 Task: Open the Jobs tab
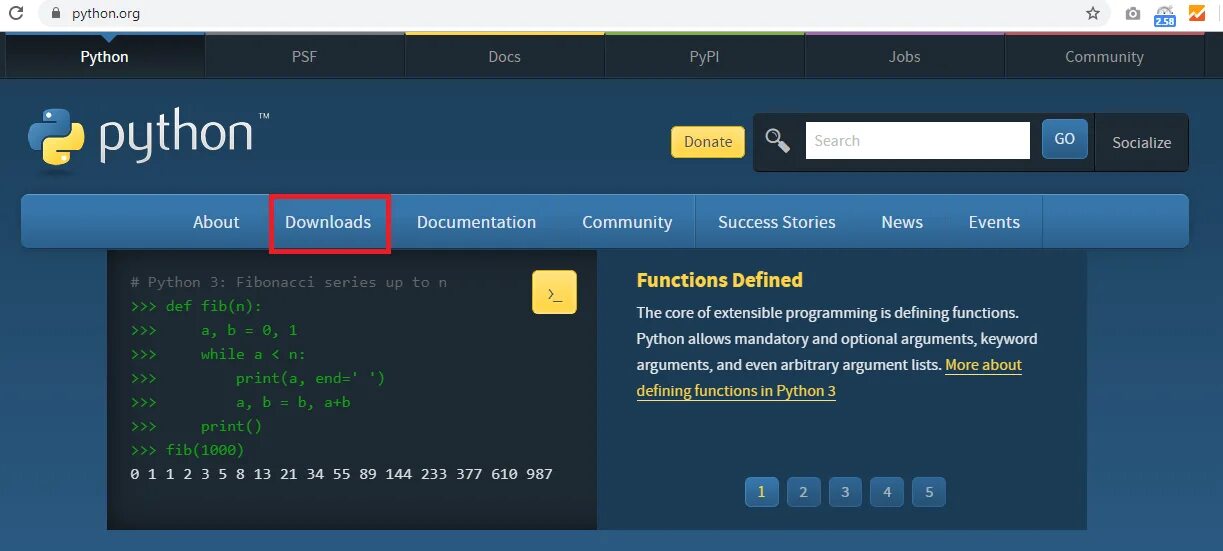pyautogui.click(x=904, y=56)
